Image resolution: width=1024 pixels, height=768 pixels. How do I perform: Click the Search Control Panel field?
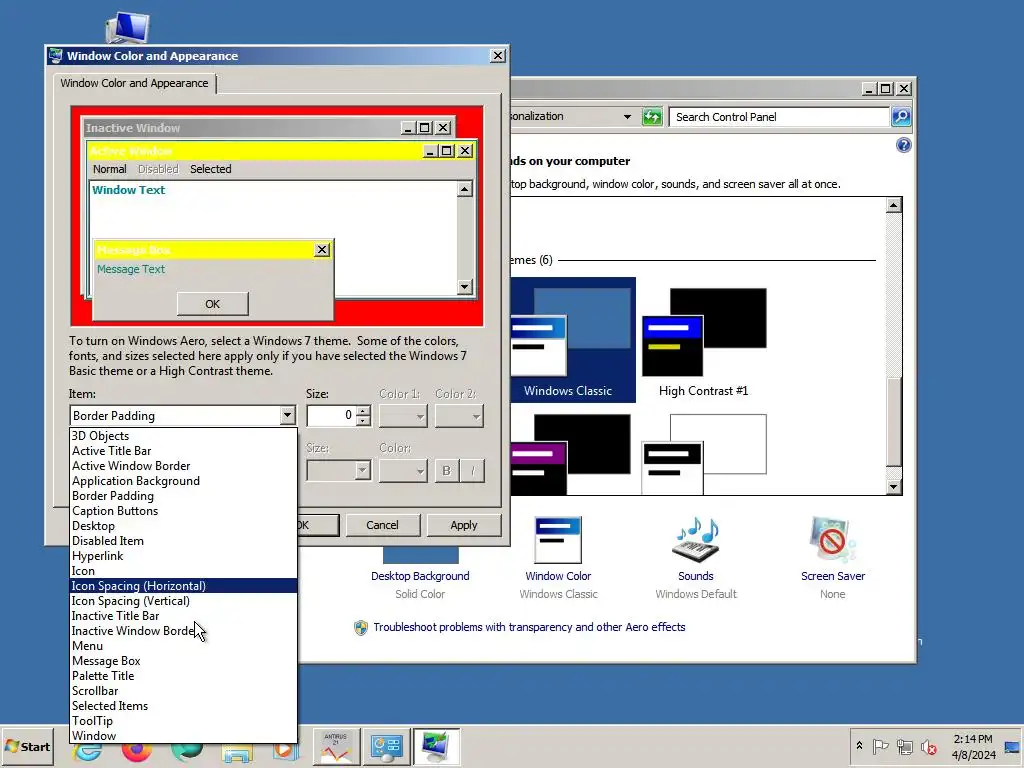click(x=779, y=117)
